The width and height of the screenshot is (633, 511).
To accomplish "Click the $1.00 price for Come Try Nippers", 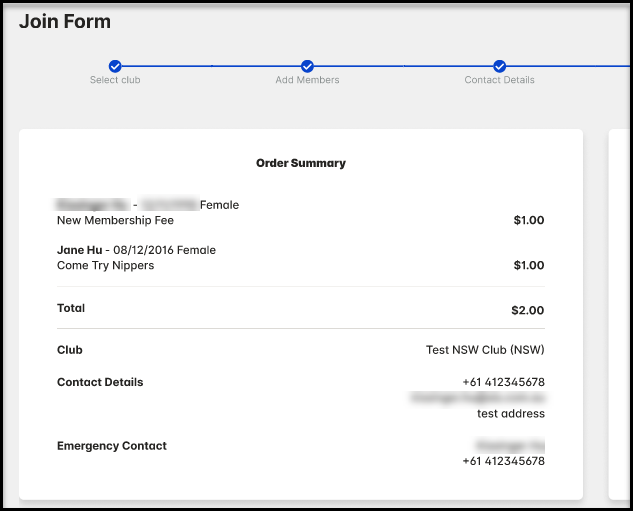I will point(528,266).
